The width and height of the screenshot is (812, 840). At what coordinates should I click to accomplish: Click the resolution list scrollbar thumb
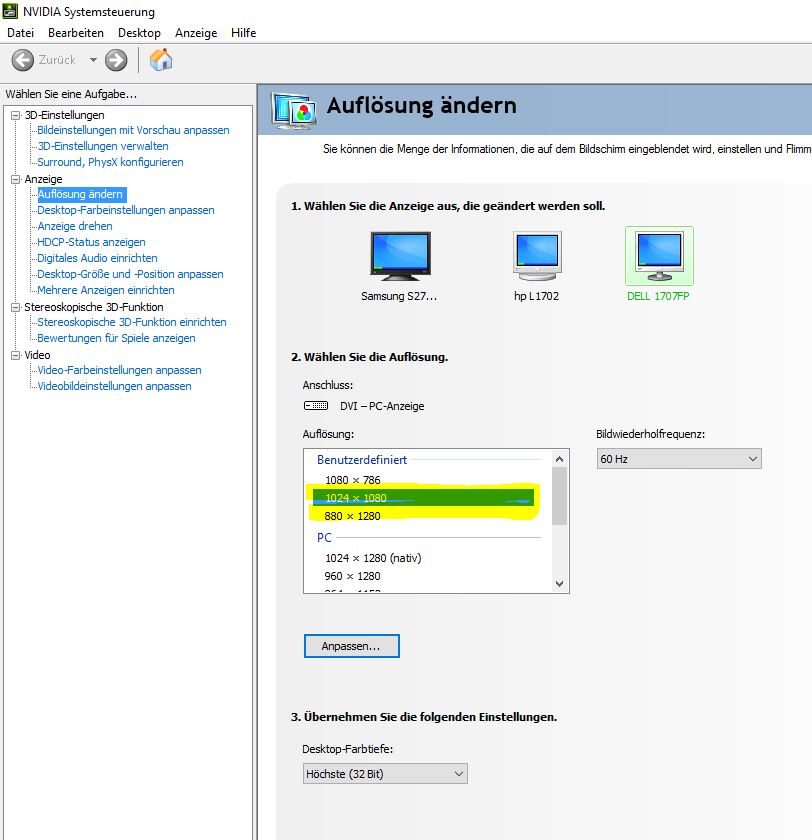click(559, 497)
